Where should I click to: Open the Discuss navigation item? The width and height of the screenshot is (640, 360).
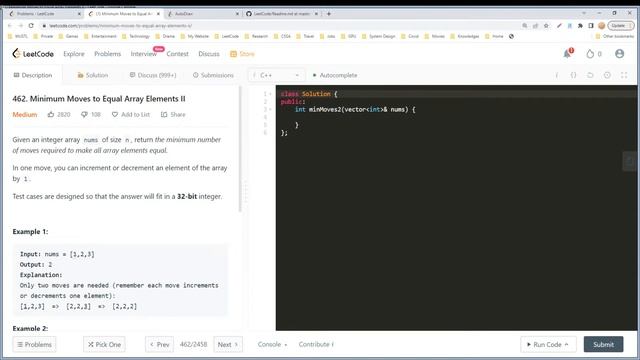(x=209, y=54)
